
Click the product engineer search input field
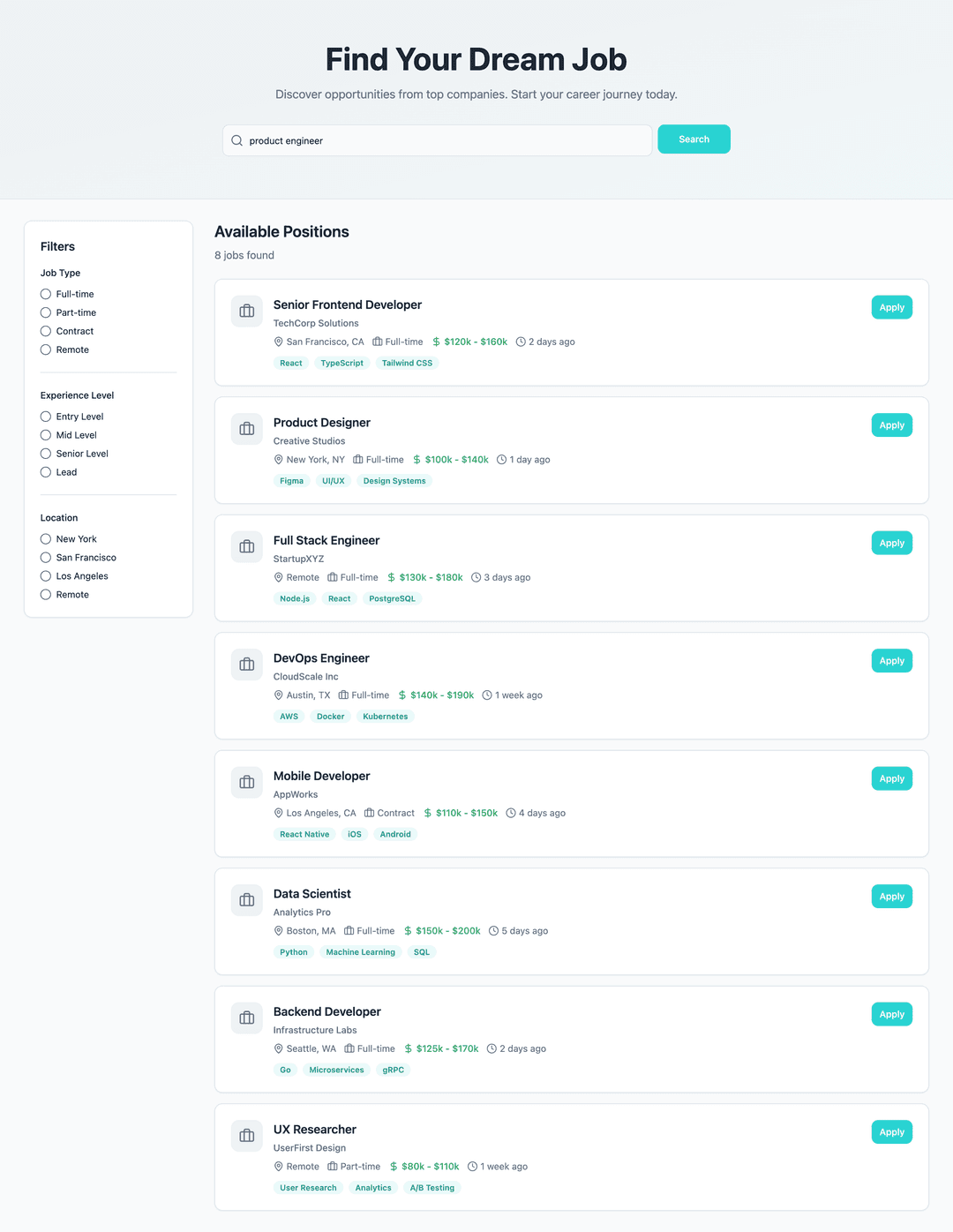point(437,140)
